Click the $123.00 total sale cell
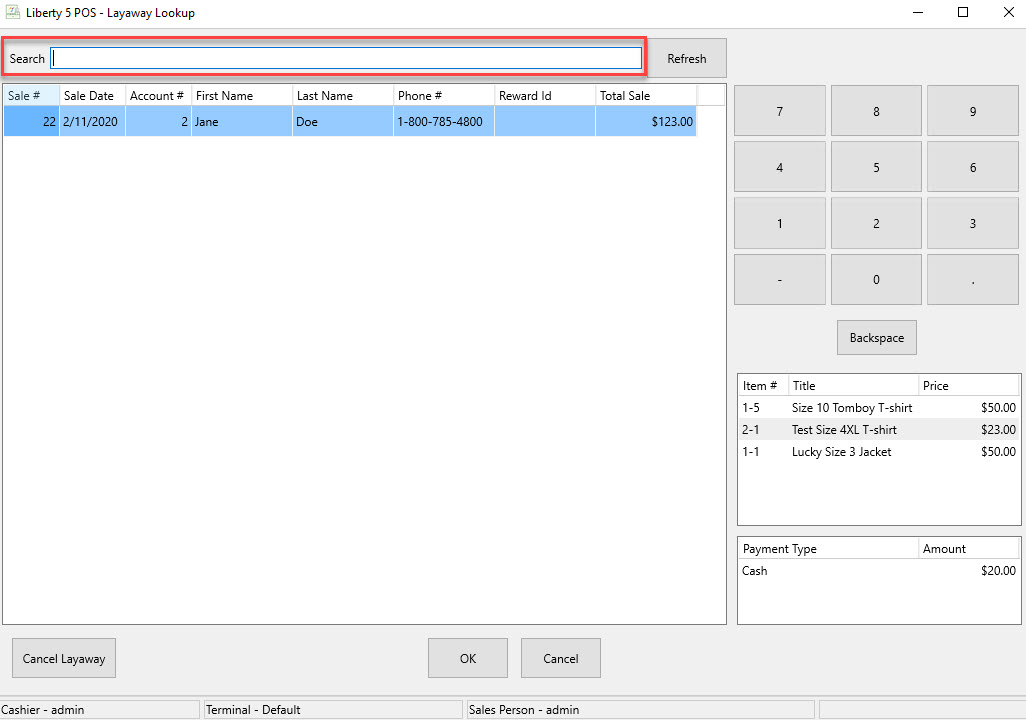 point(646,122)
